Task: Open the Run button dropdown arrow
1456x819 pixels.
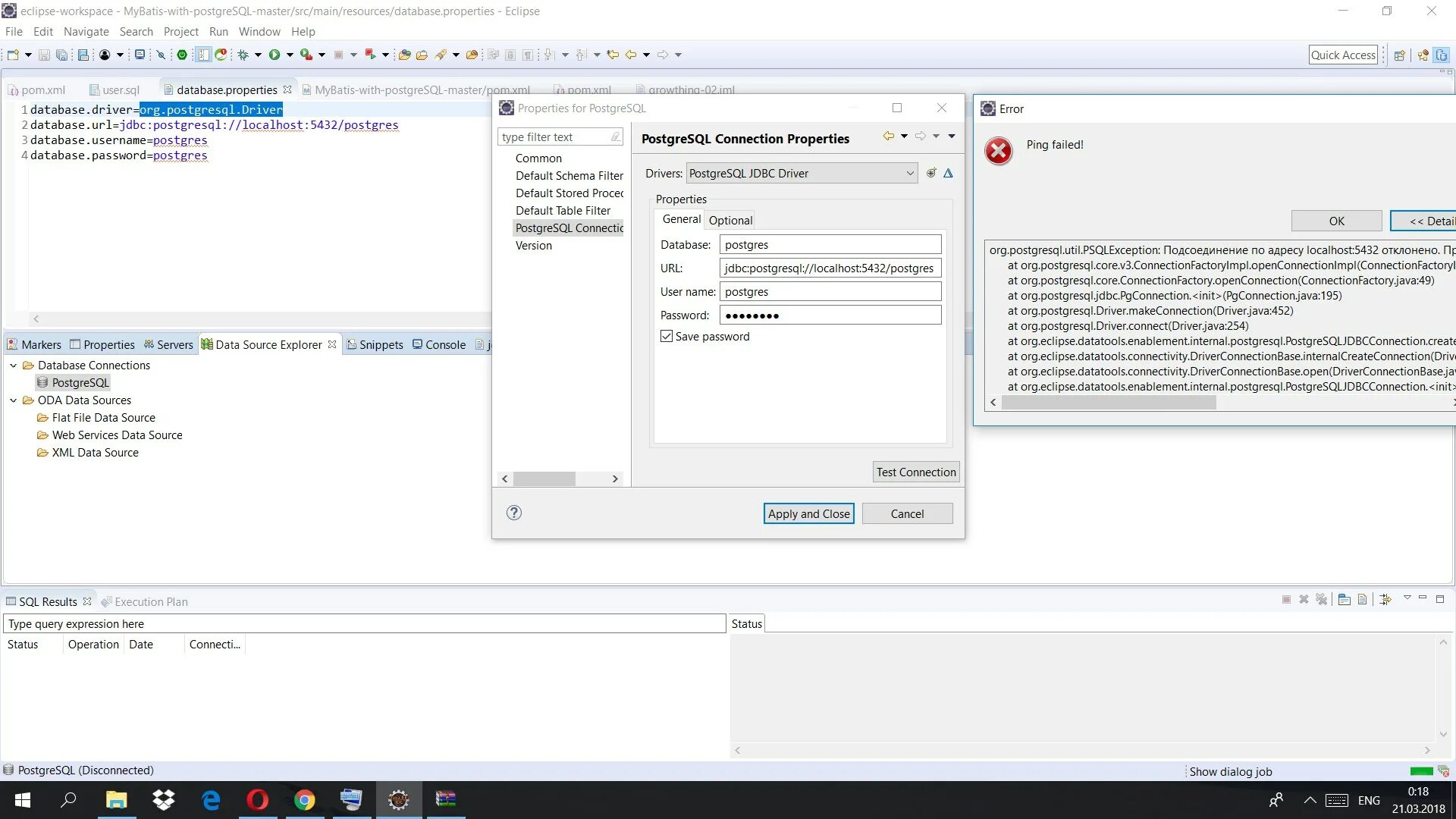Action: (290, 55)
